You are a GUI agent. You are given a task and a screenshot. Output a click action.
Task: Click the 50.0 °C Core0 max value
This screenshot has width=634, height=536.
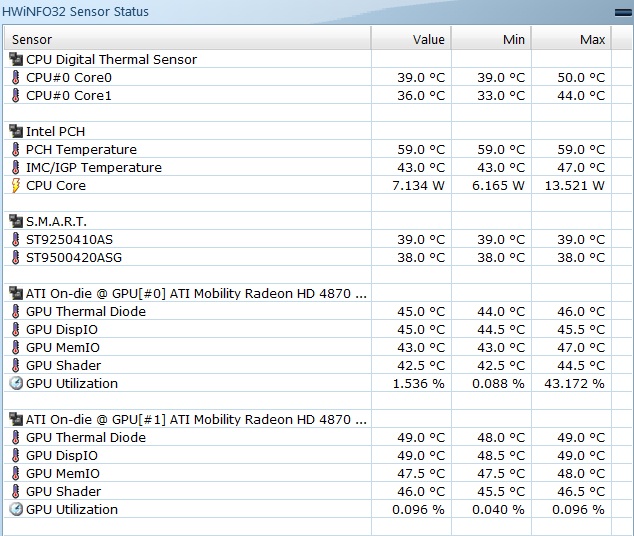[581, 77]
